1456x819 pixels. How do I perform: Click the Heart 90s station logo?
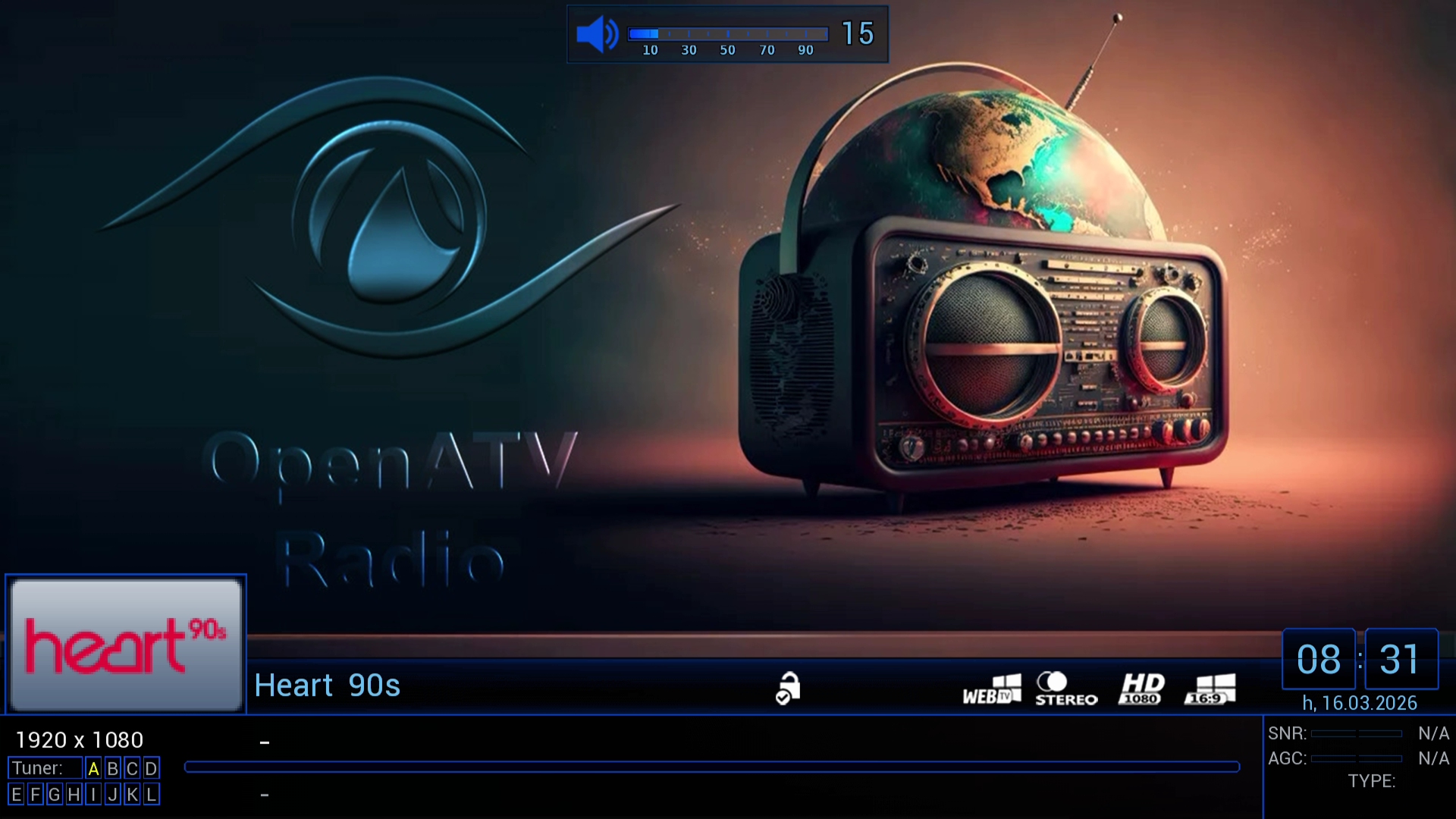[126, 645]
